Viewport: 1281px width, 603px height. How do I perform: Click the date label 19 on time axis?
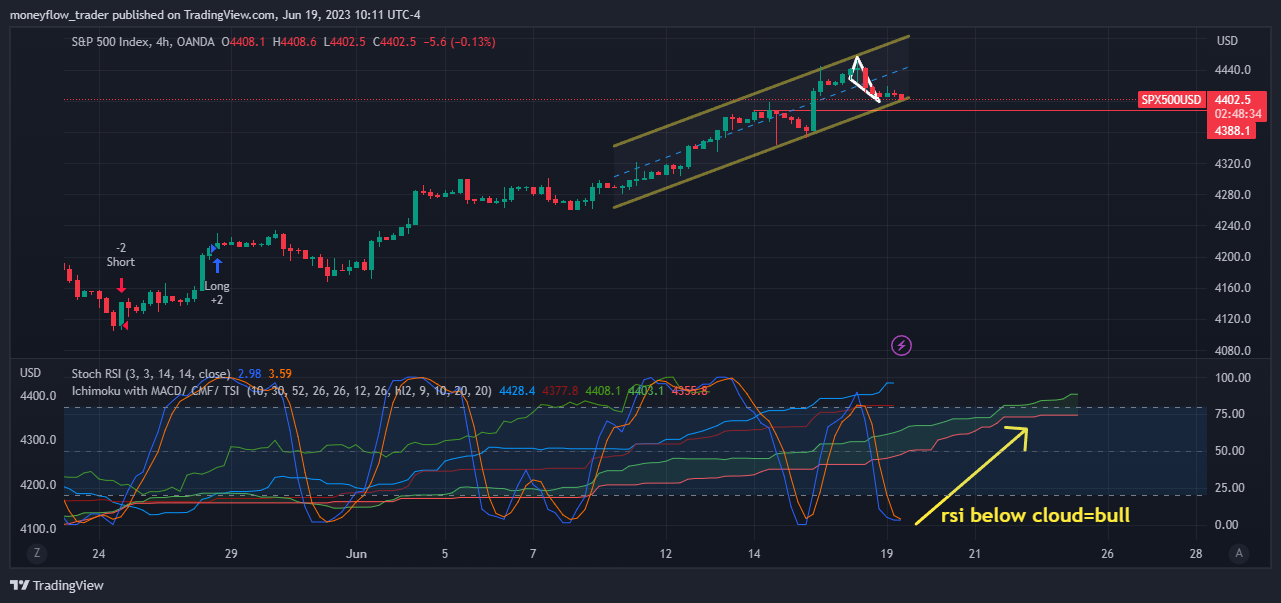click(x=886, y=553)
